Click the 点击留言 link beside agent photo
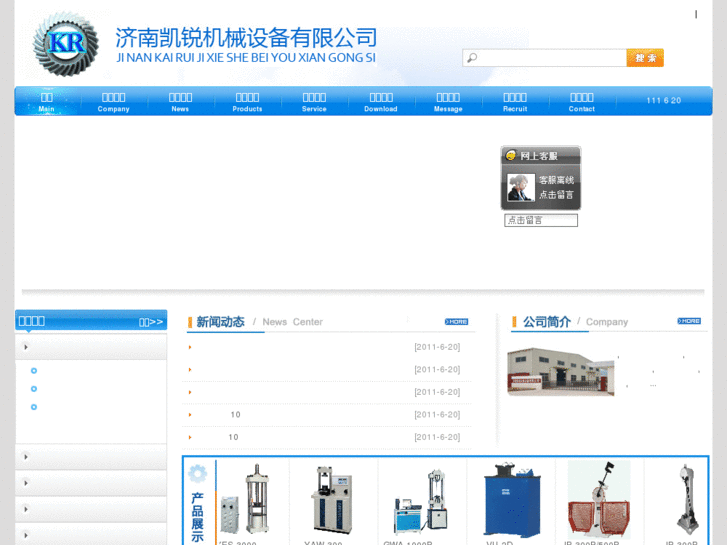 [556, 195]
